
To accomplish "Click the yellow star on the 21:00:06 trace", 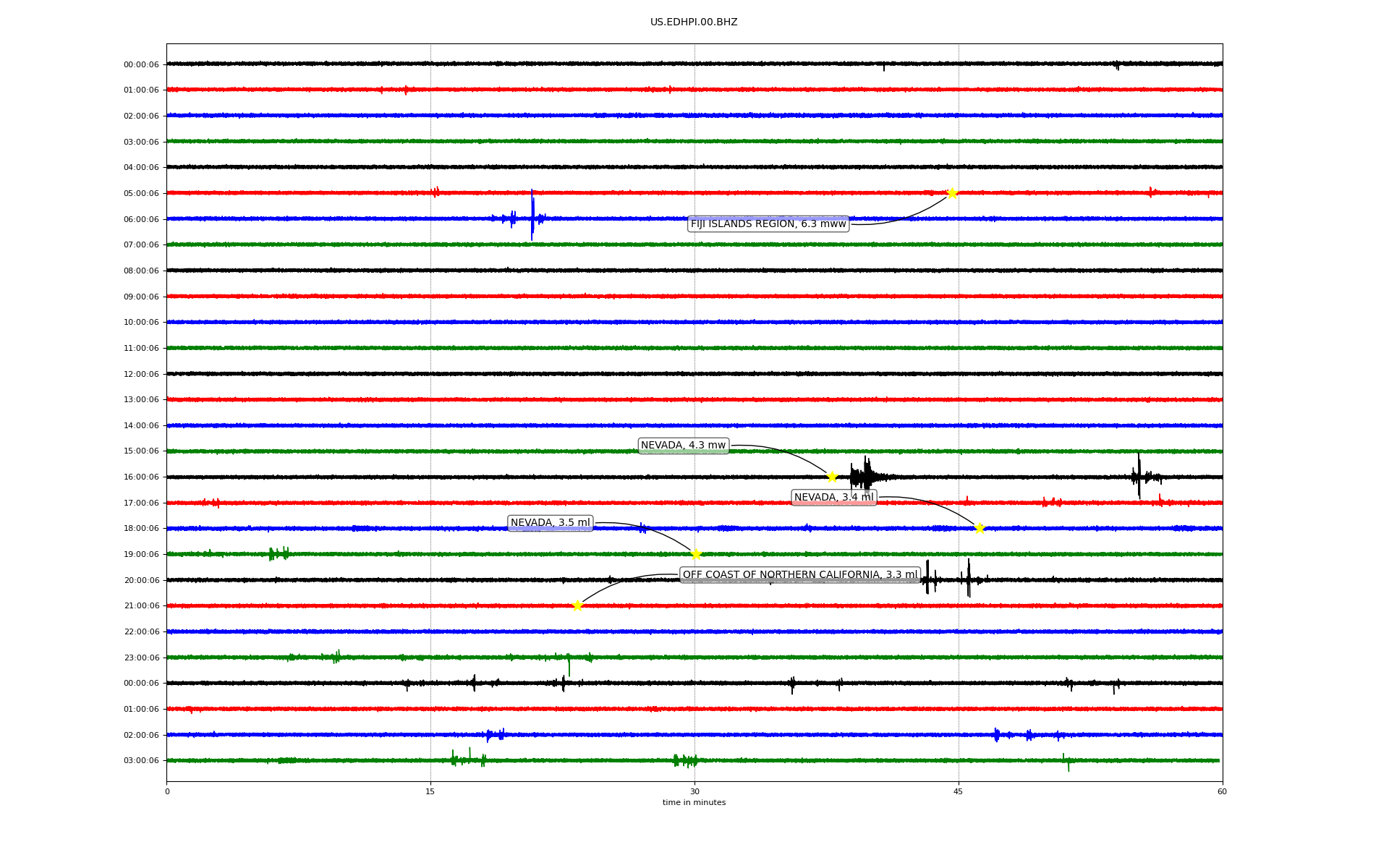I will (x=577, y=605).
